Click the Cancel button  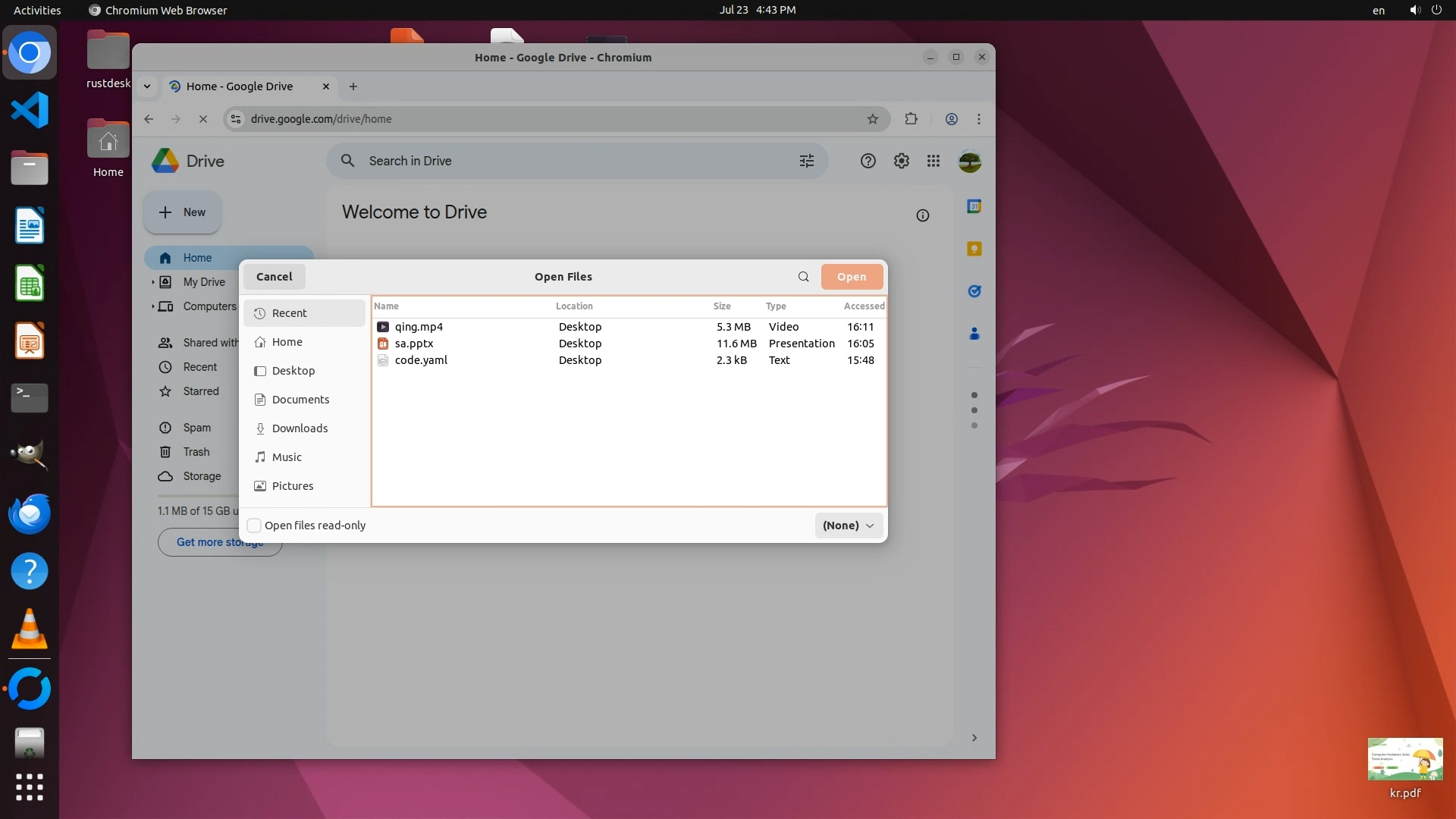click(x=274, y=277)
